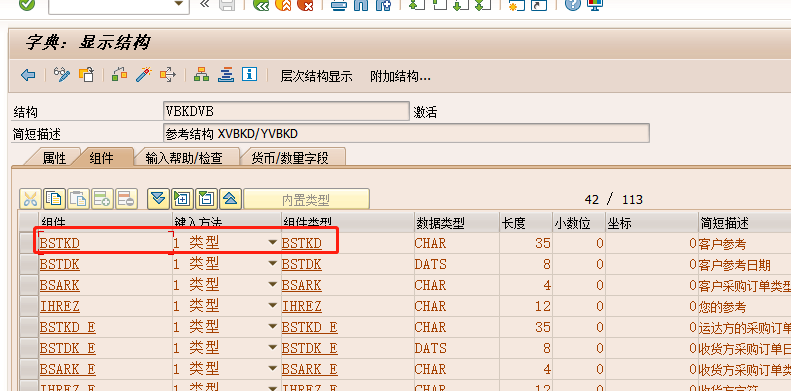
Task: Create new session icon
Action: click(x=516, y=5)
